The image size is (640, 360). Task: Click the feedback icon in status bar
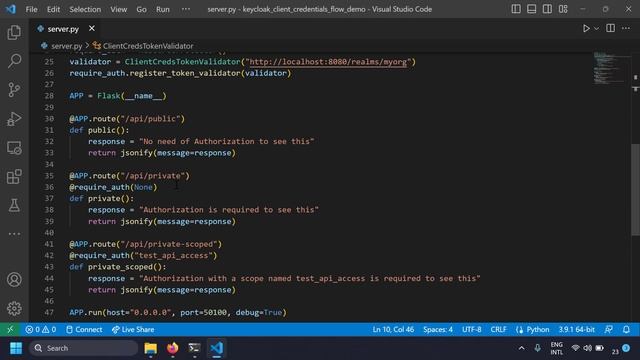tap(609, 330)
